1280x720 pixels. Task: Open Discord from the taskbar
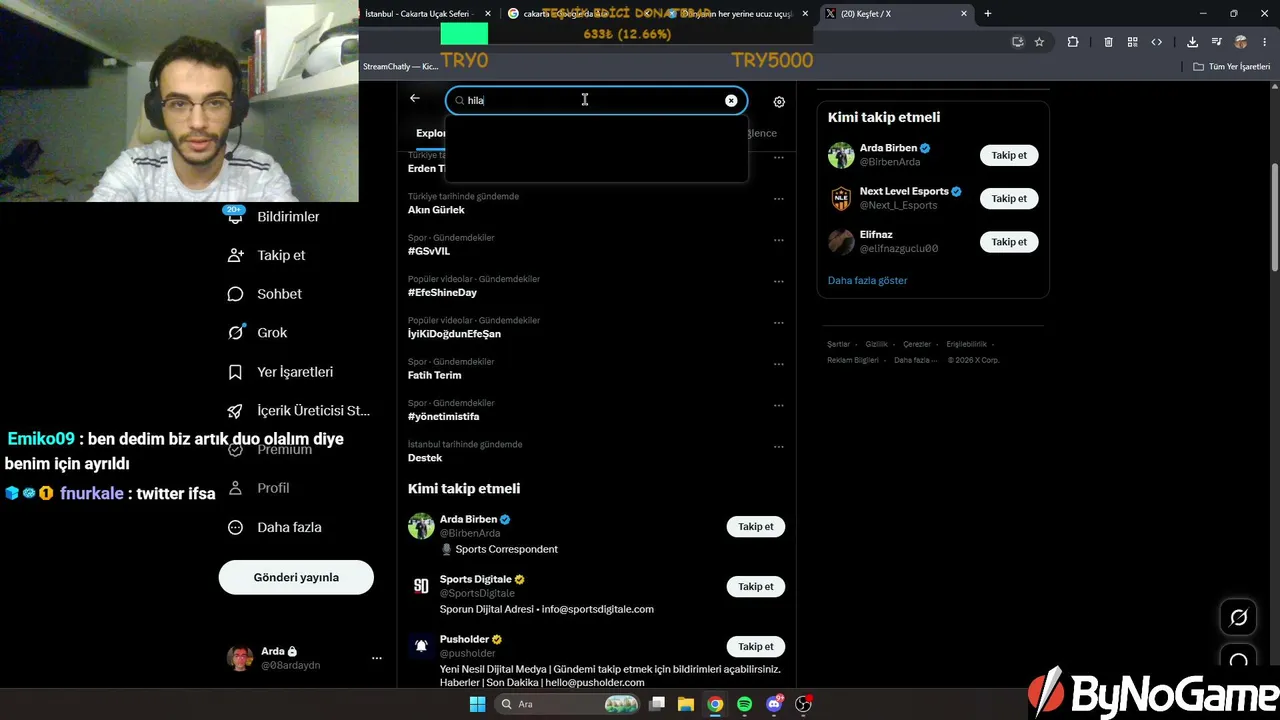point(774,704)
